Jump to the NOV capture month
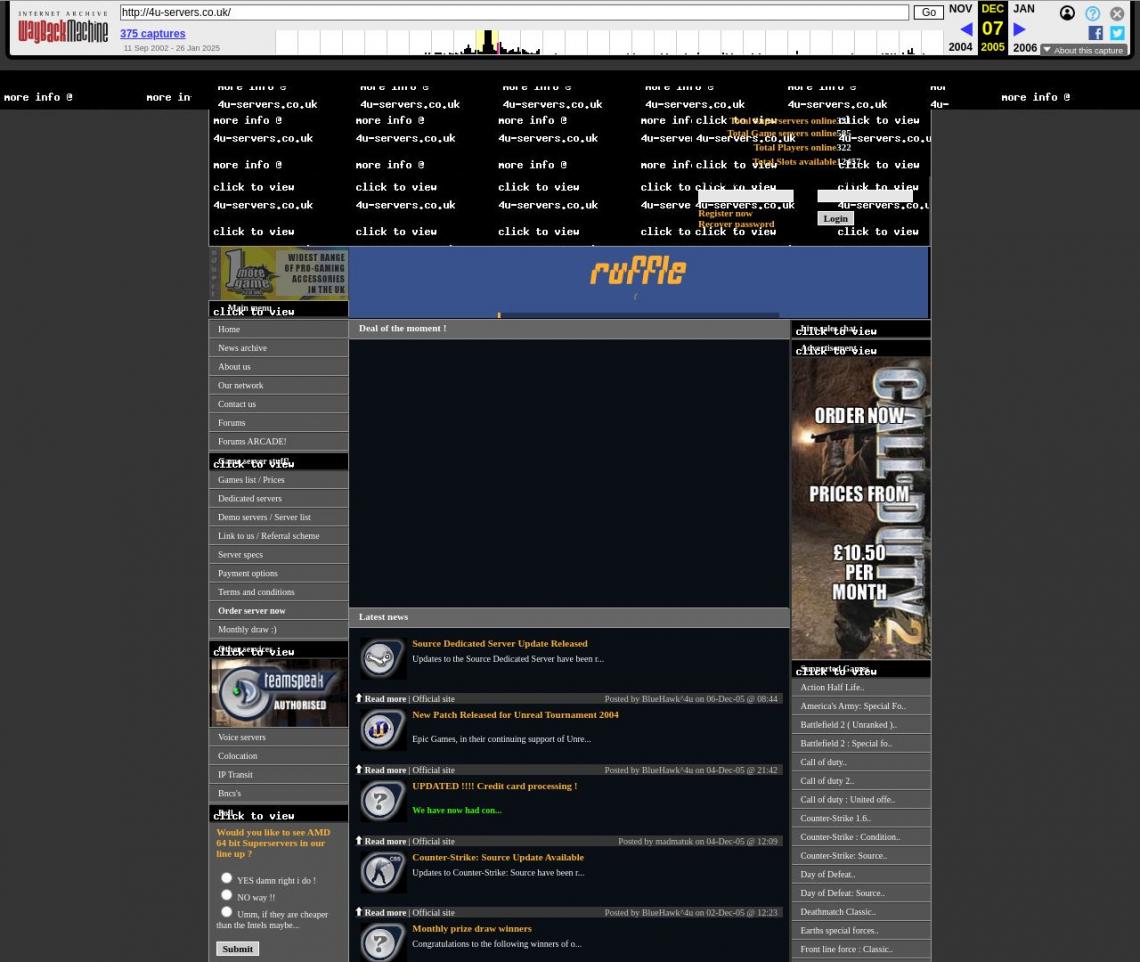1140x962 pixels. [x=960, y=9]
